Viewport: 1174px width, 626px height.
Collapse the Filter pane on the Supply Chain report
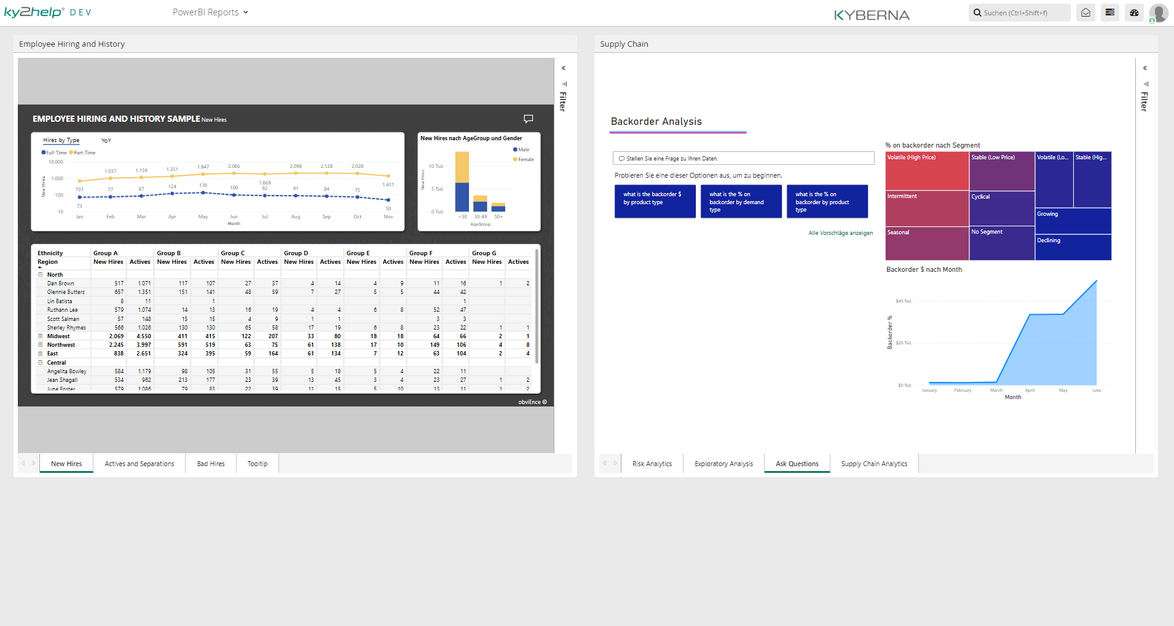1143,68
